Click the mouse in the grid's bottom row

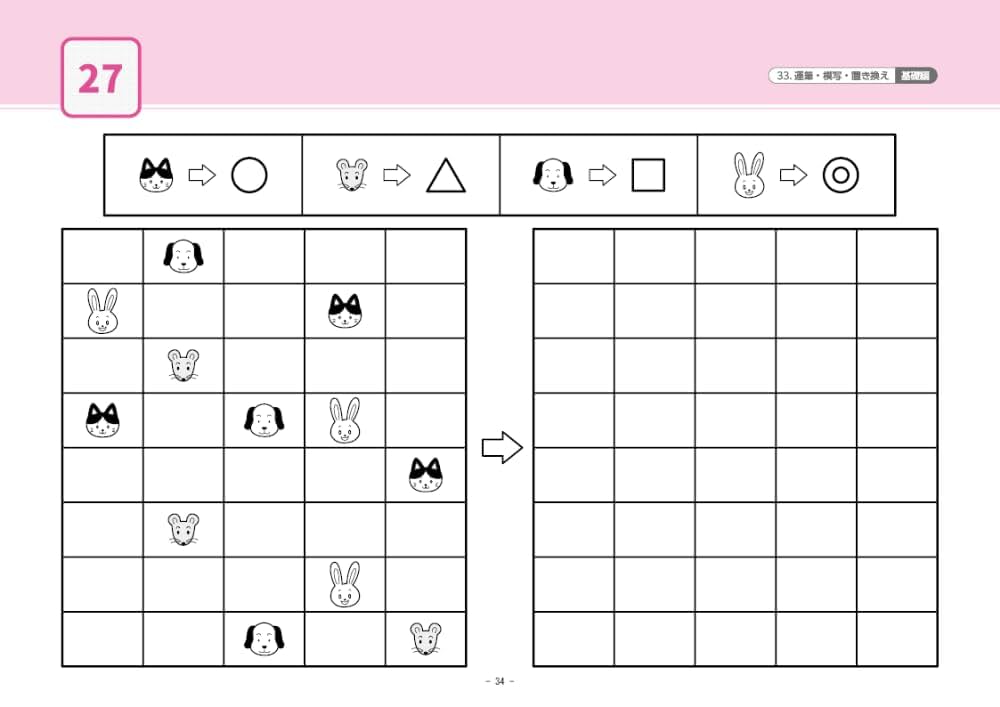[x=425, y=639]
